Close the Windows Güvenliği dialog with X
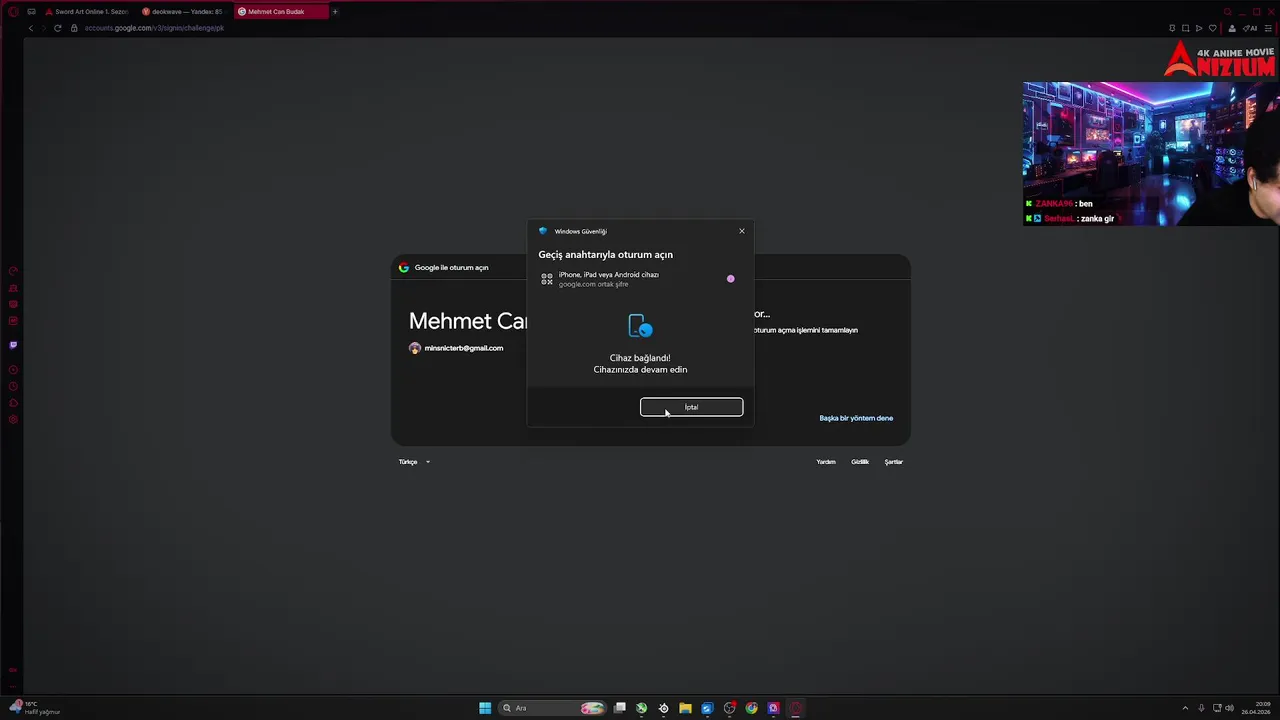This screenshot has height=720, width=1280. point(742,231)
